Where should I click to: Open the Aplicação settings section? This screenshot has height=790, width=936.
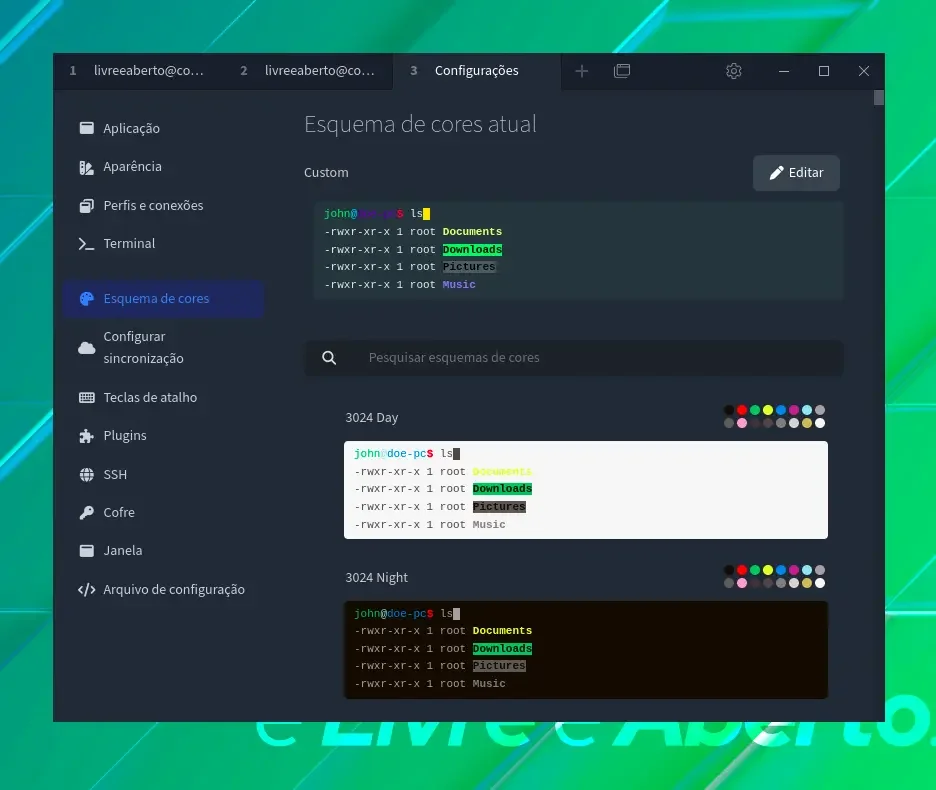[x=163, y=128]
